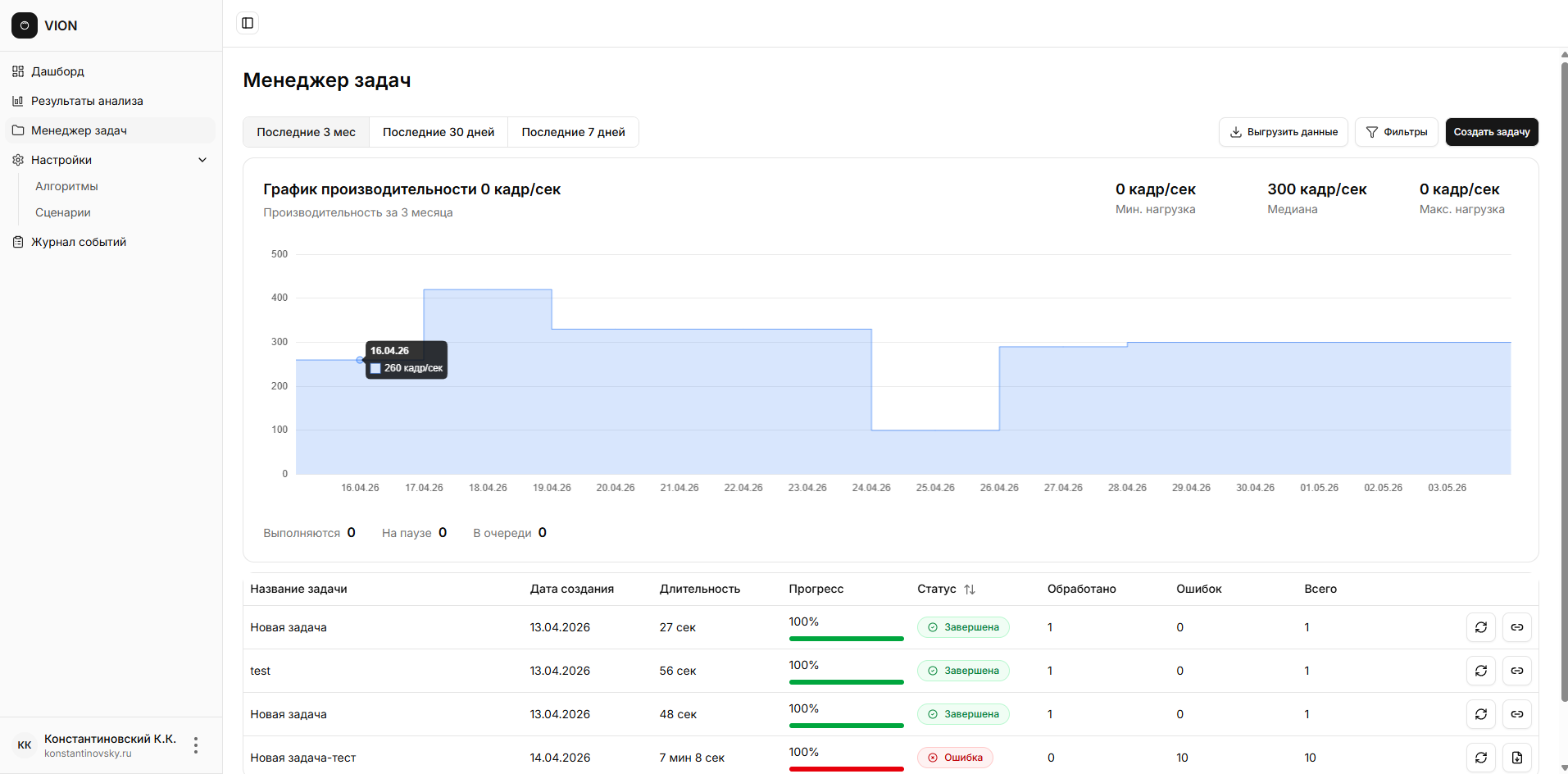
Task: Click the VION logo icon
Action: coord(25,25)
